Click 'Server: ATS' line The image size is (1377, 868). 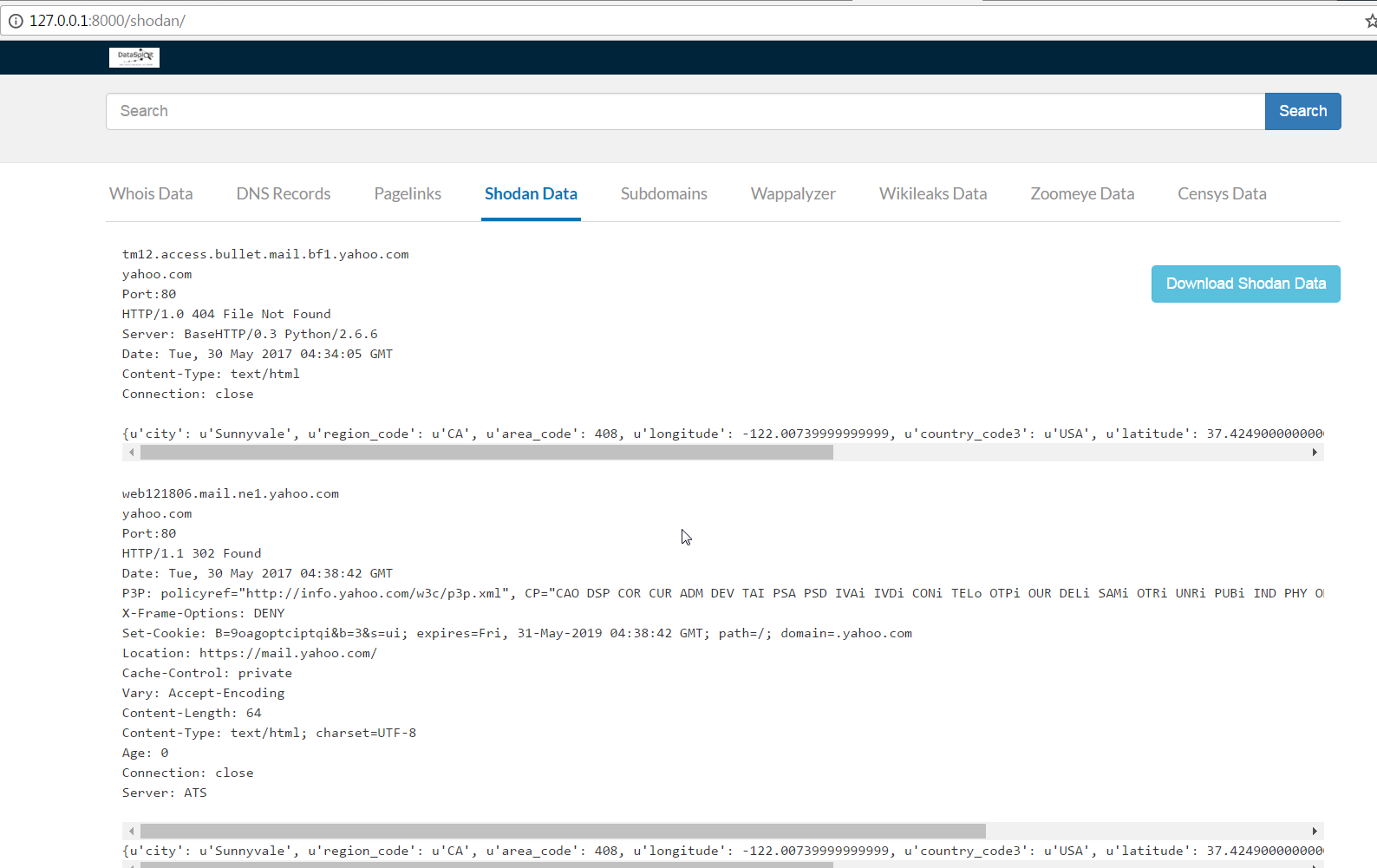point(165,793)
